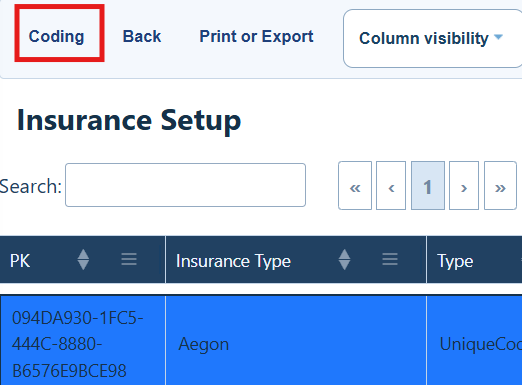Image resolution: width=522 pixels, height=385 pixels.
Task: Open Print or Export option
Action: (256, 36)
